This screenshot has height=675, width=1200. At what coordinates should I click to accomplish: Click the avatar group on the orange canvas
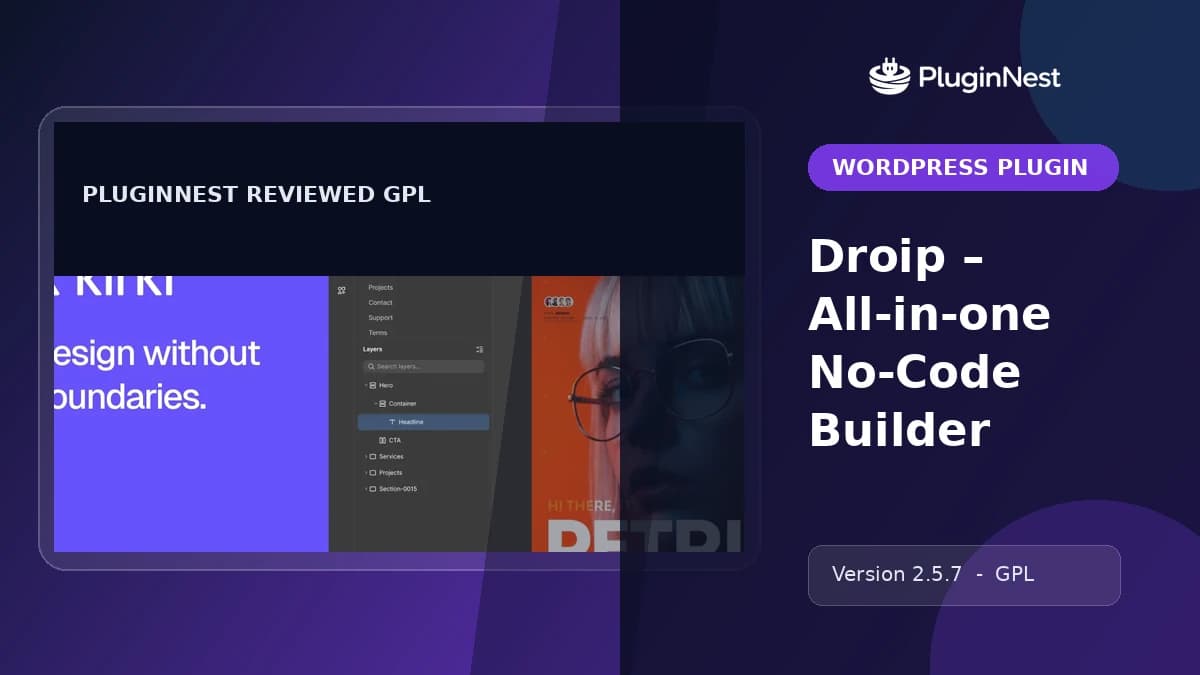pos(558,301)
